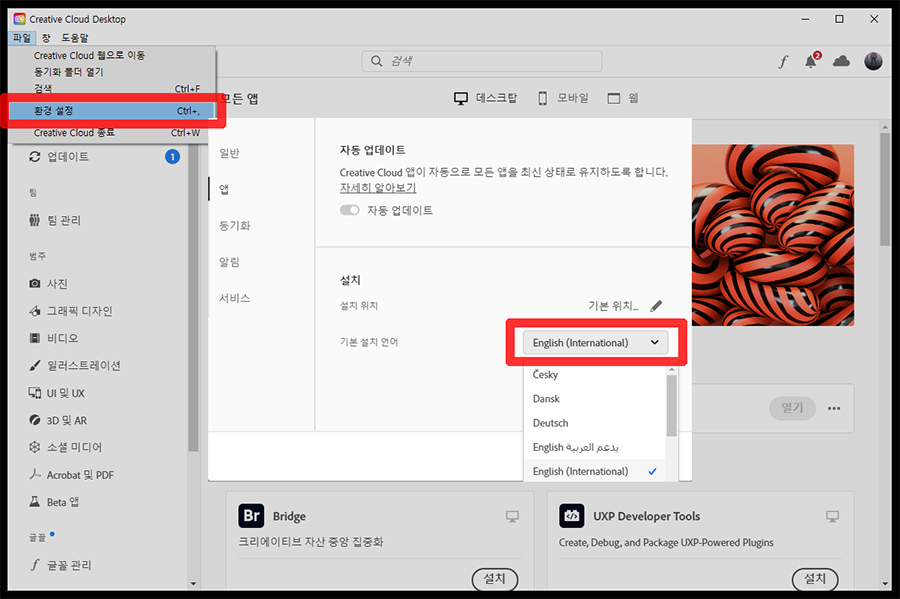The height and width of the screenshot is (599, 900).
Task: Edit install location pencil icon
Action: (x=656, y=306)
